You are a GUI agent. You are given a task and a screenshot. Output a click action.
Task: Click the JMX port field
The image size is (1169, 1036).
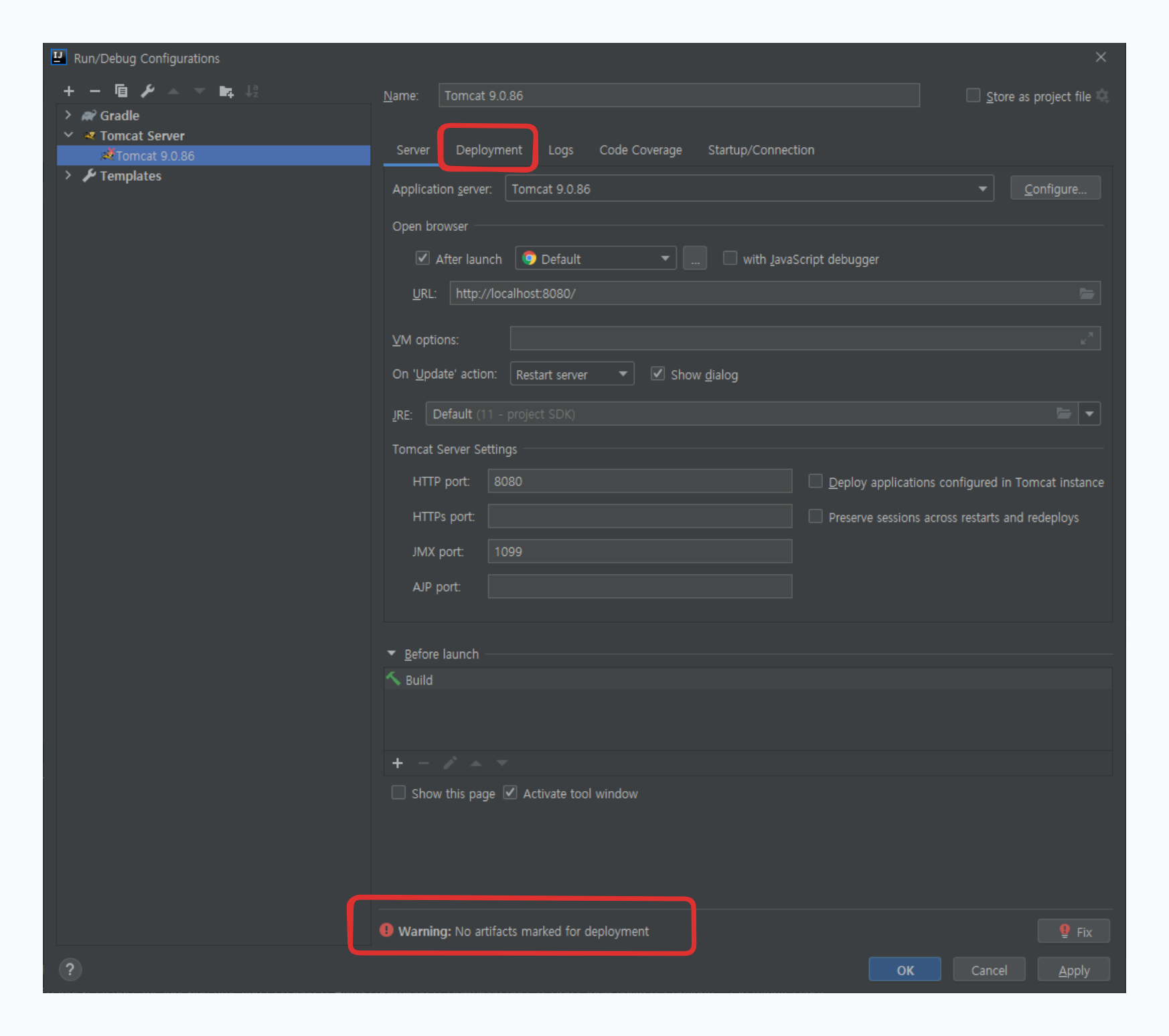tap(640, 551)
